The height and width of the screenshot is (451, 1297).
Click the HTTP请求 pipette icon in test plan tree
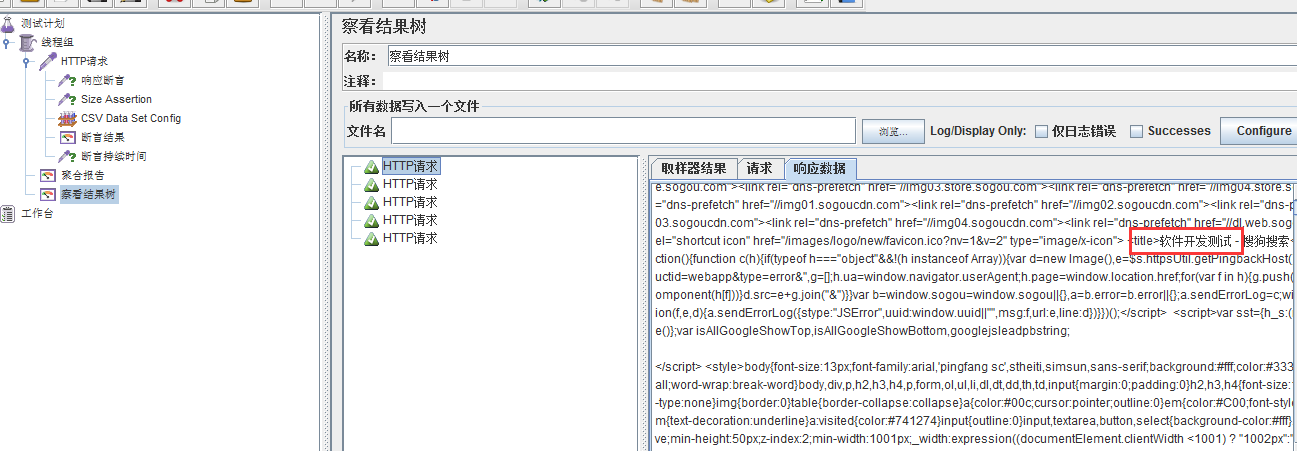coord(47,61)
